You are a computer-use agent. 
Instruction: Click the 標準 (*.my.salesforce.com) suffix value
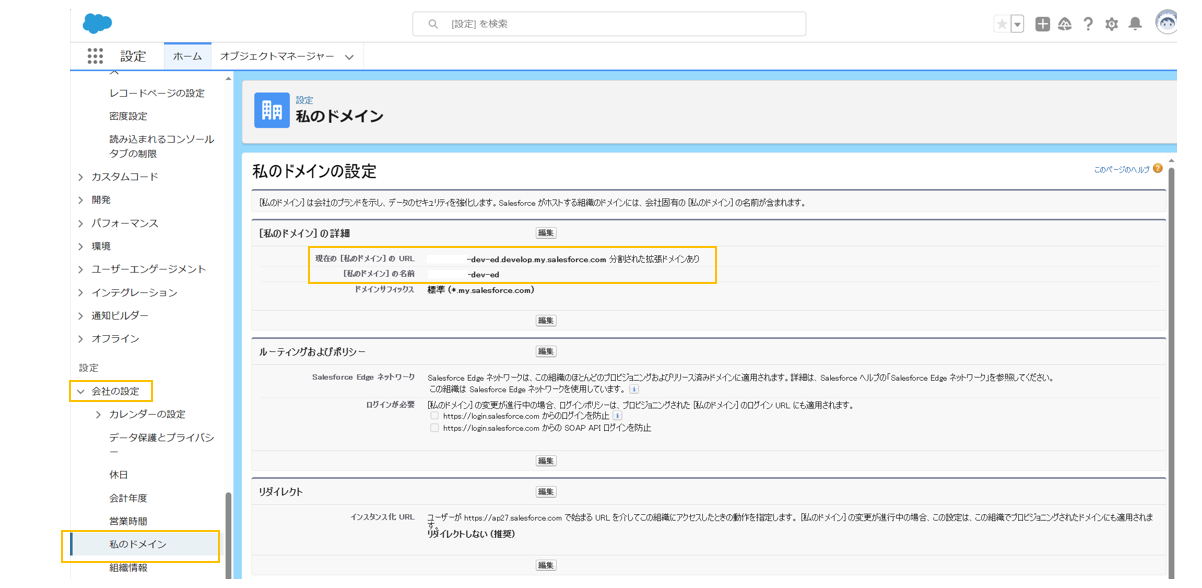pos(481,290)
